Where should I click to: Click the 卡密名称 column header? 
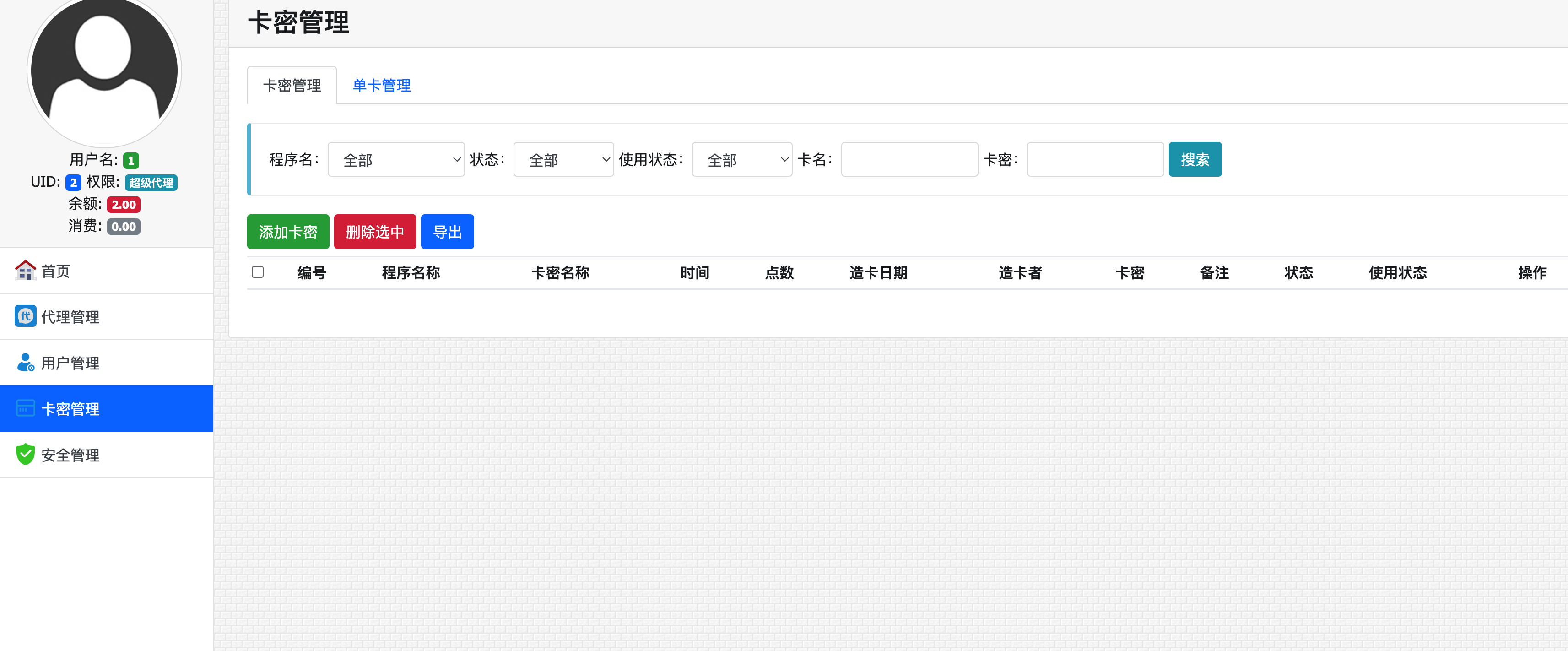pos(560,273)
